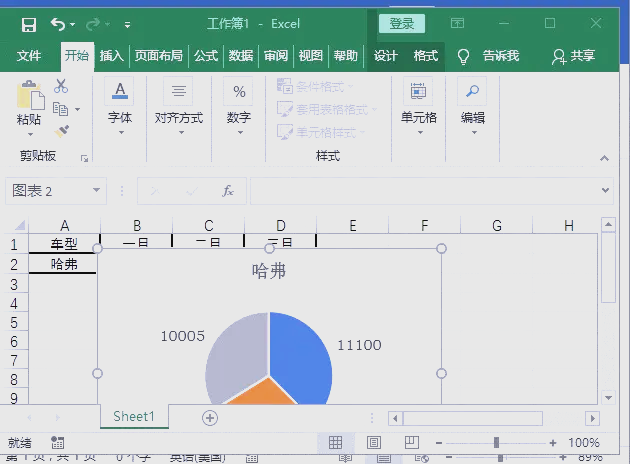Viewport: 630px width, 464px height.
Task: Open the 编辑 editing group
Action: (473, 106)
